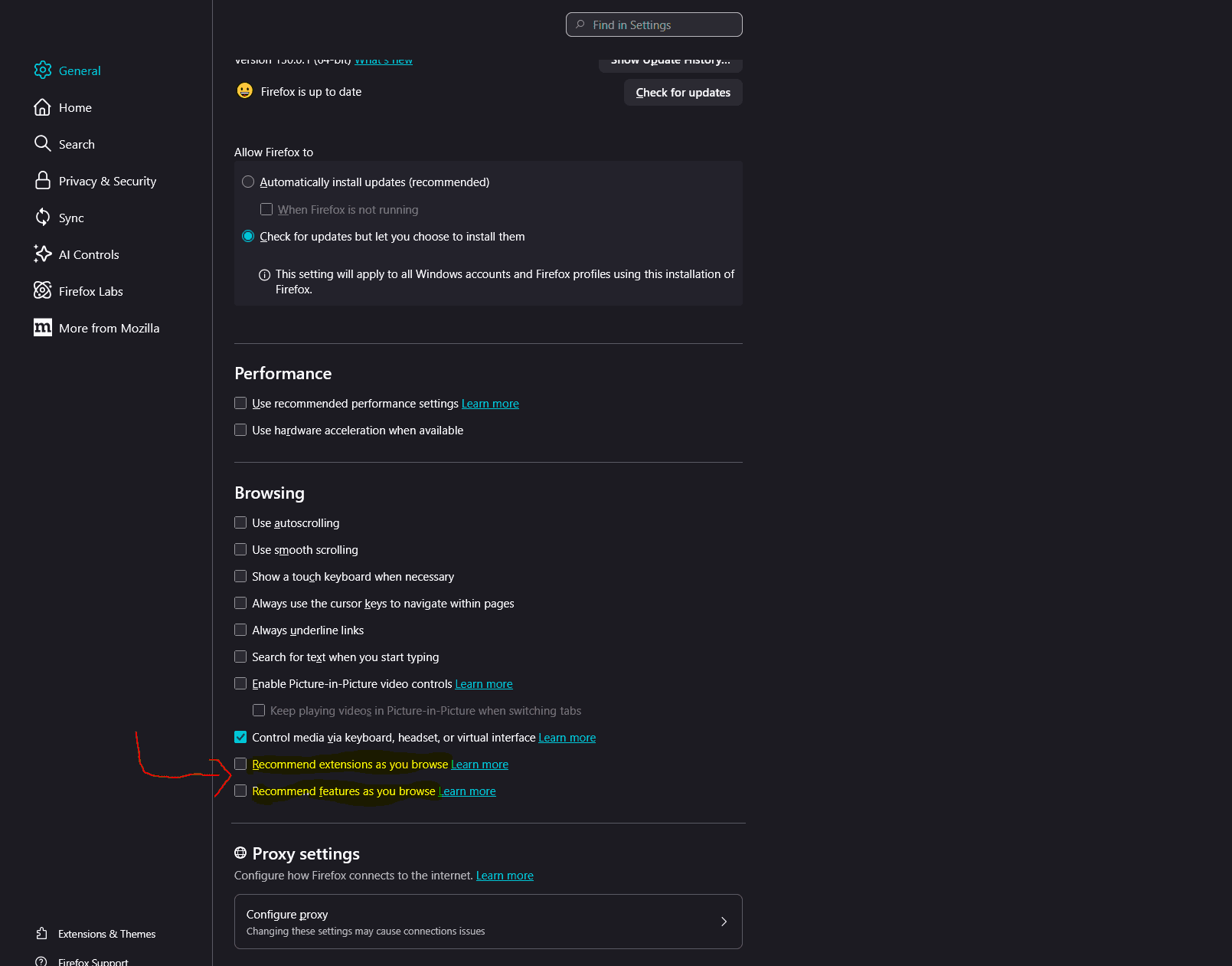The image size is (1232, 966).
Task: Open Firefox Labs category label
Action: (90, 291)
